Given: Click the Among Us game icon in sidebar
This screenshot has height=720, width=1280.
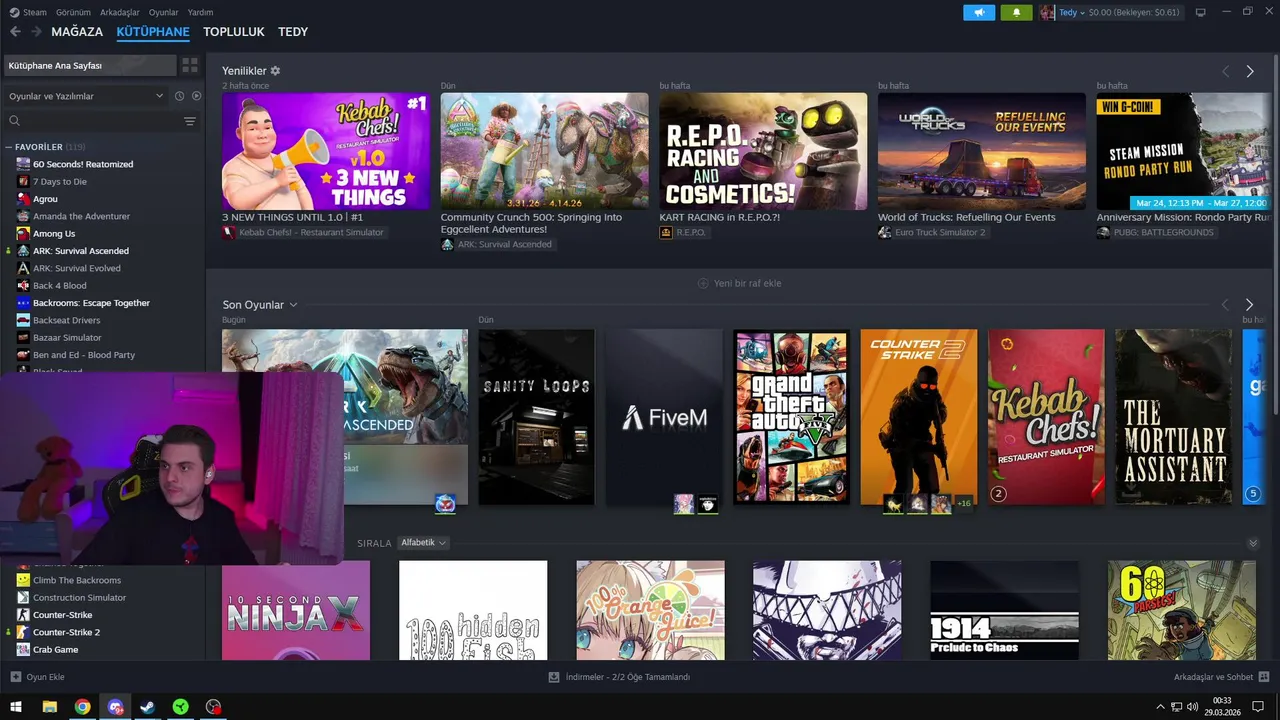Looking at the screenshot, I should (23, 234).
